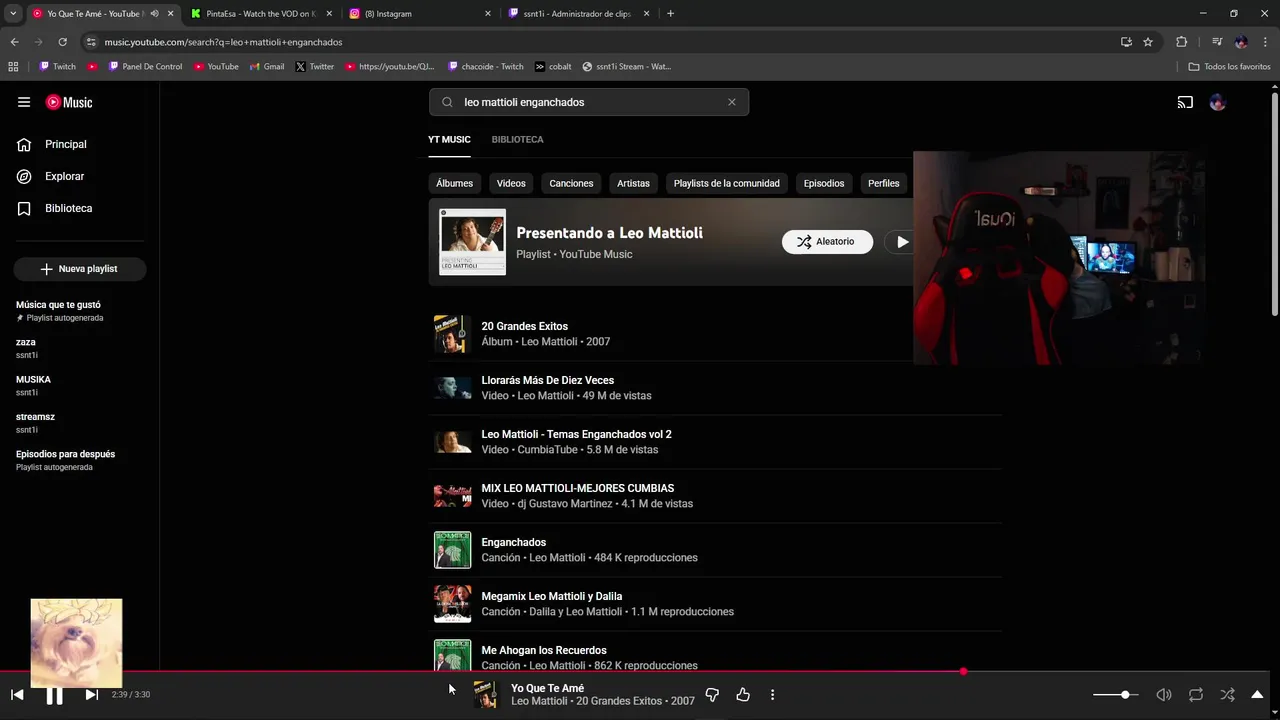Click the YouTube Music logo
The image size is (1280, 720).
pyautogui.click(x=69, y=102)
